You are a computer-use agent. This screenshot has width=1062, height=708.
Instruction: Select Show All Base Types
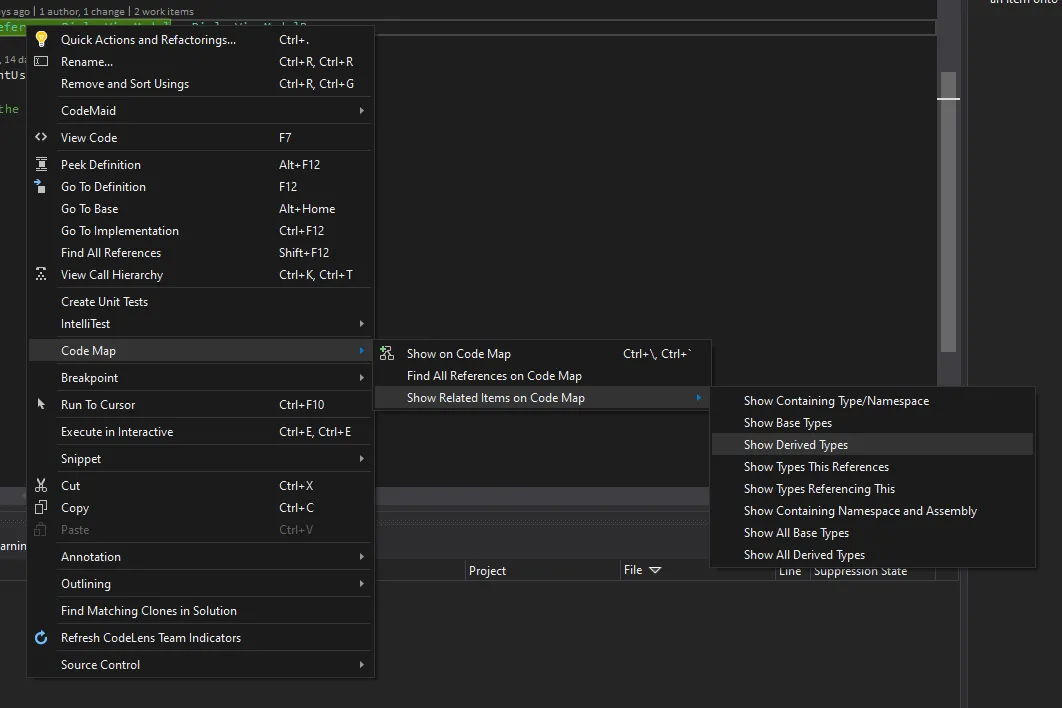[x=796, y=533]
